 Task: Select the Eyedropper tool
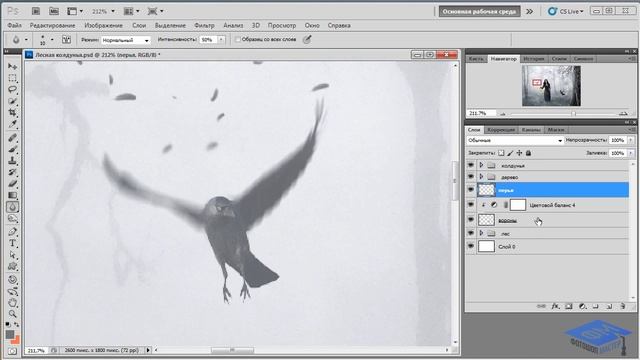pos(13,124)
